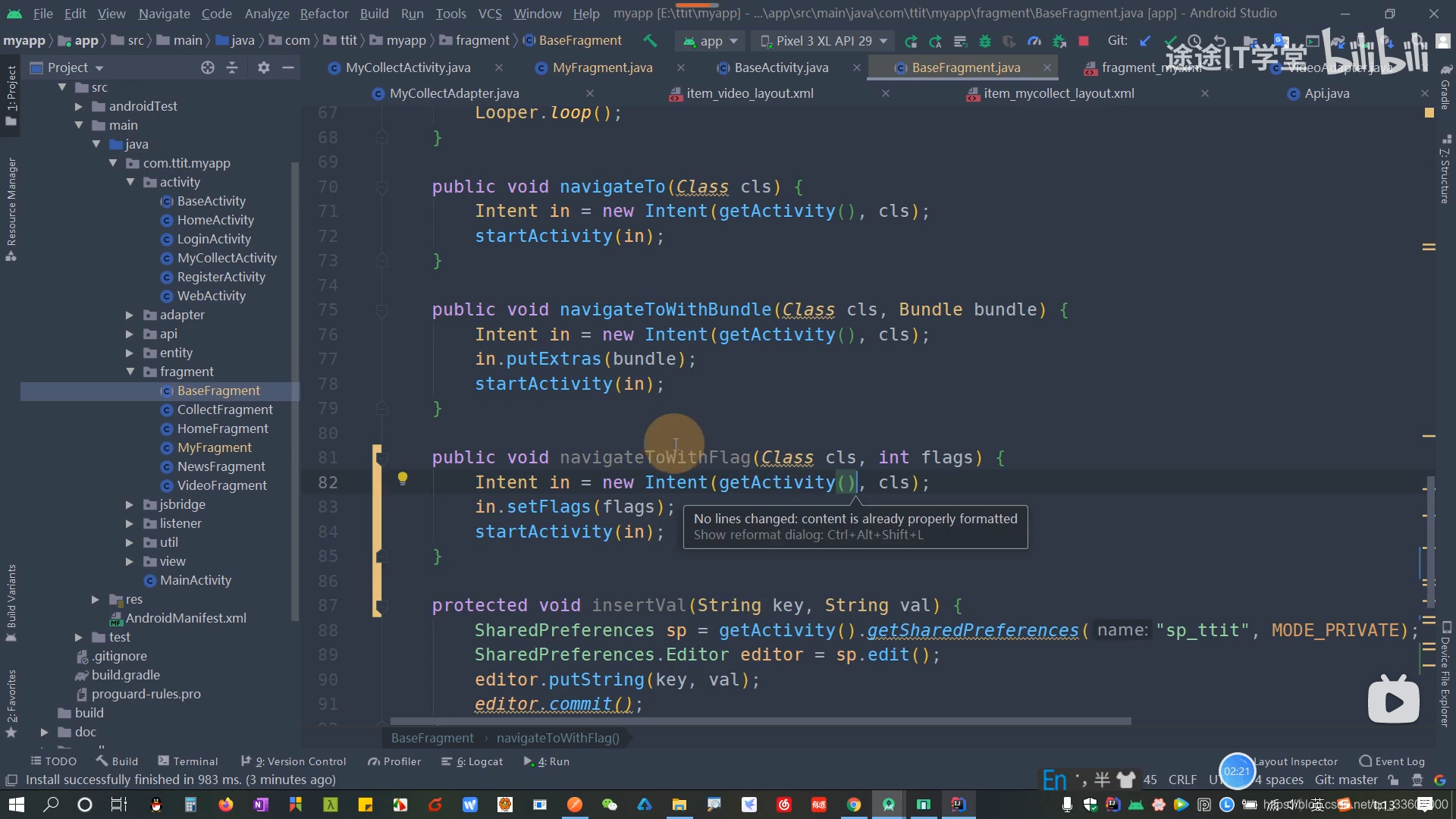Click Apply Changes and Restart Activity icon
Screen dimensions: 1456x819
[935, 41]
